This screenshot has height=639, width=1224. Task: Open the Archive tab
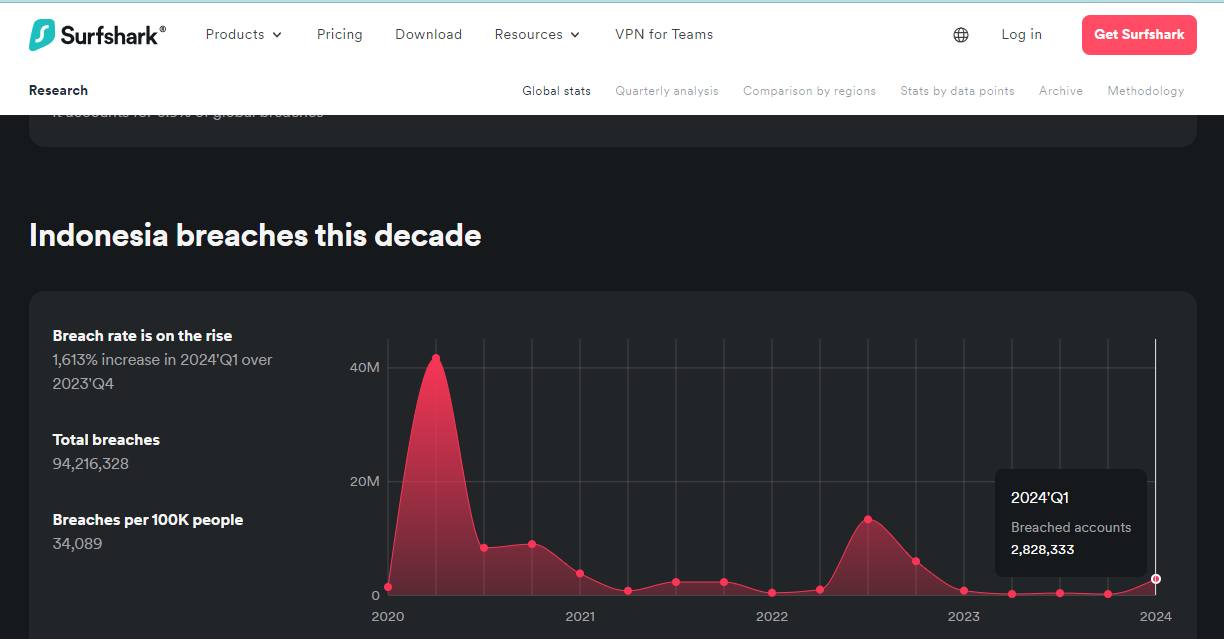pyautogui.click(x=1060, y=91)
